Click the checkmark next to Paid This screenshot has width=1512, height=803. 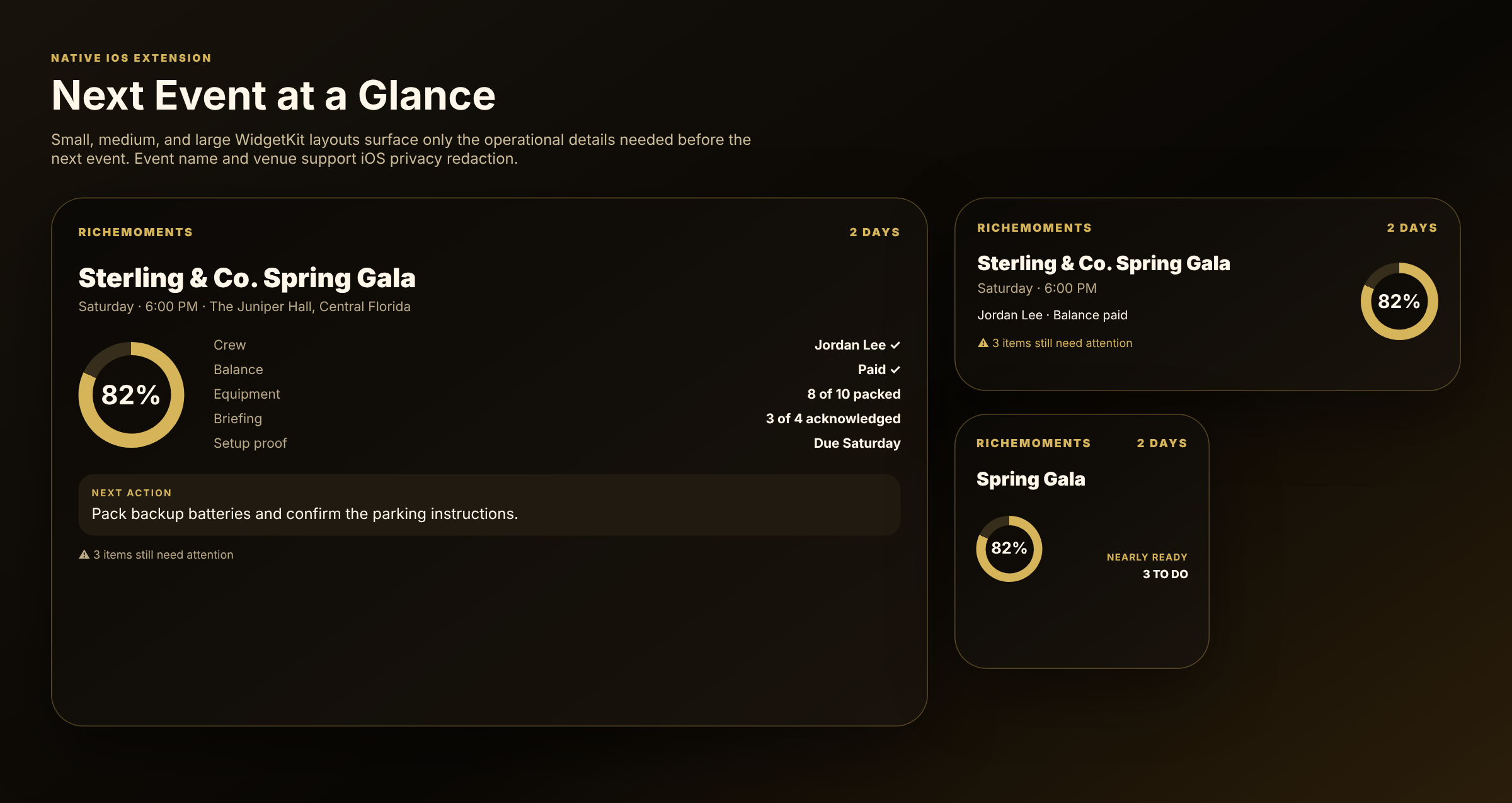click(895, 370)
